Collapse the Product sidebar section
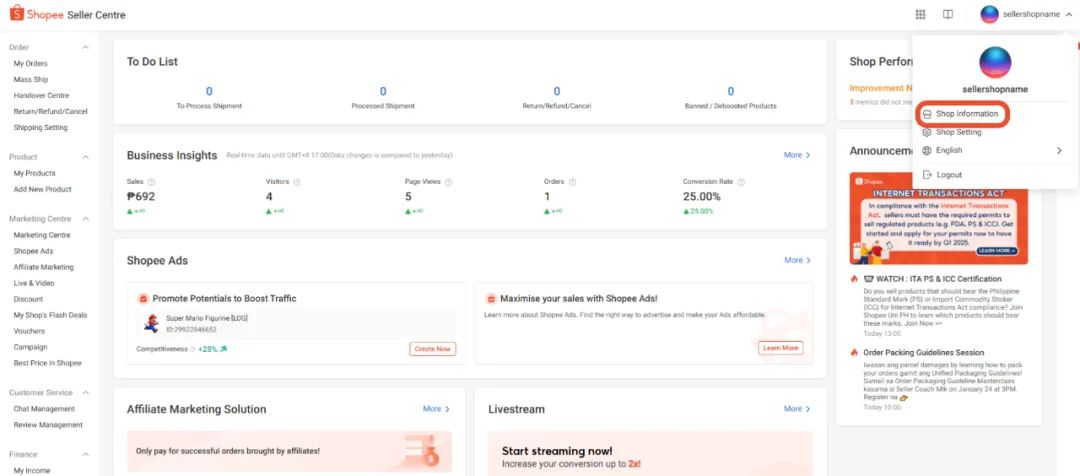 point(85,157)
